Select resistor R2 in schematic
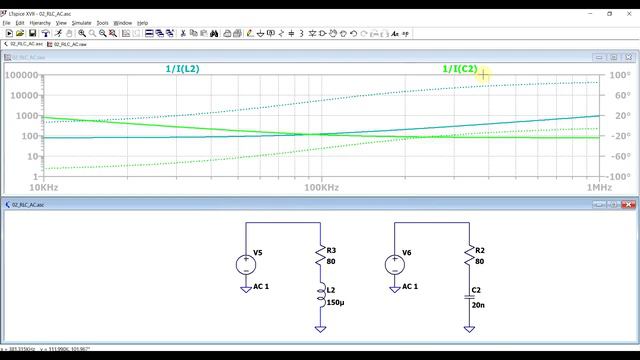 coord(469,256)
